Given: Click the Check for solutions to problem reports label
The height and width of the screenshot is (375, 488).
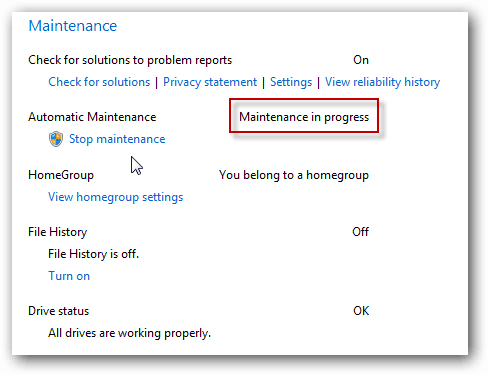Looking at the screenshot, I should click(130, 60).
